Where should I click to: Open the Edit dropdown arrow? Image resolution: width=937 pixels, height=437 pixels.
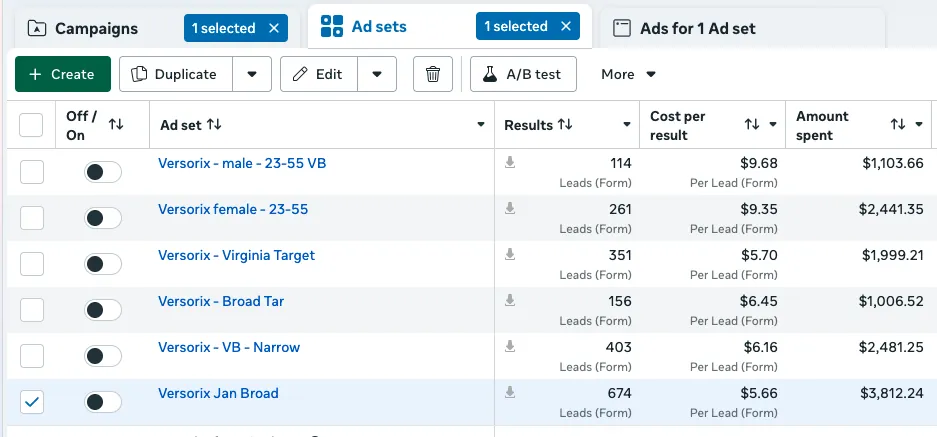[x=376, y=74]
